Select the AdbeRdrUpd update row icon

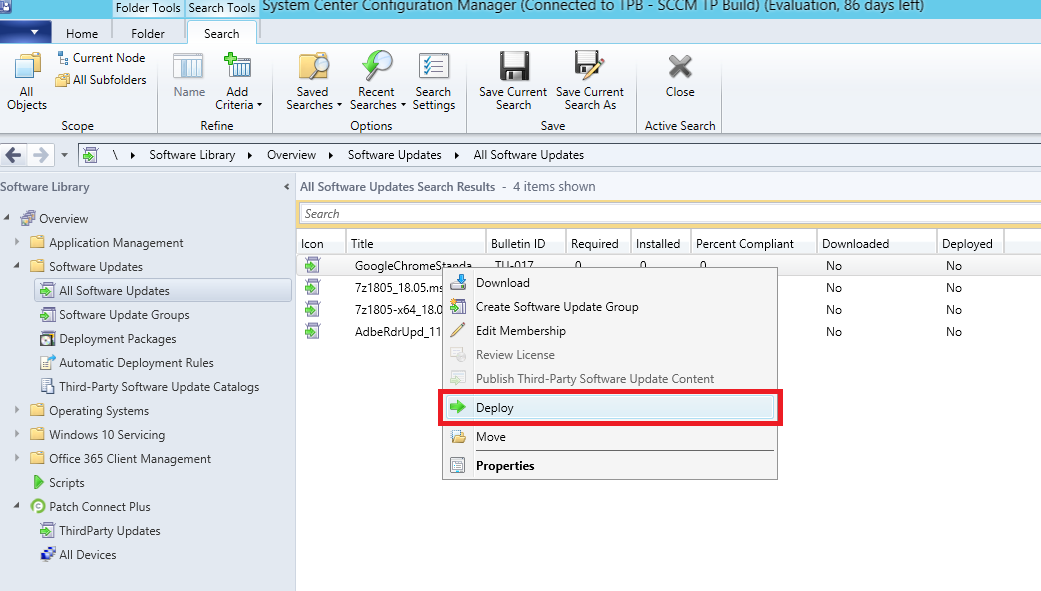pos(312,331)
